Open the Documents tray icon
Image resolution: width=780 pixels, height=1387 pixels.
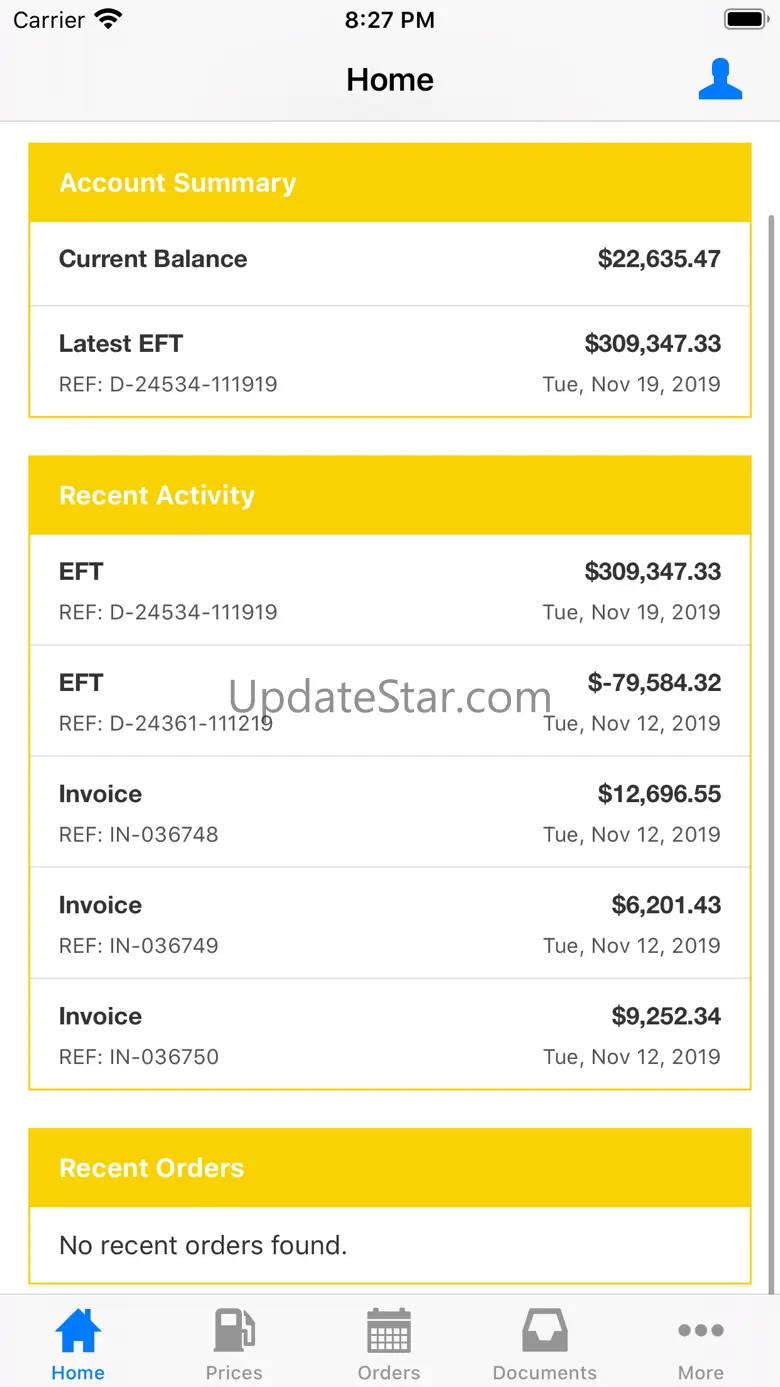(x=545, y=1331)
